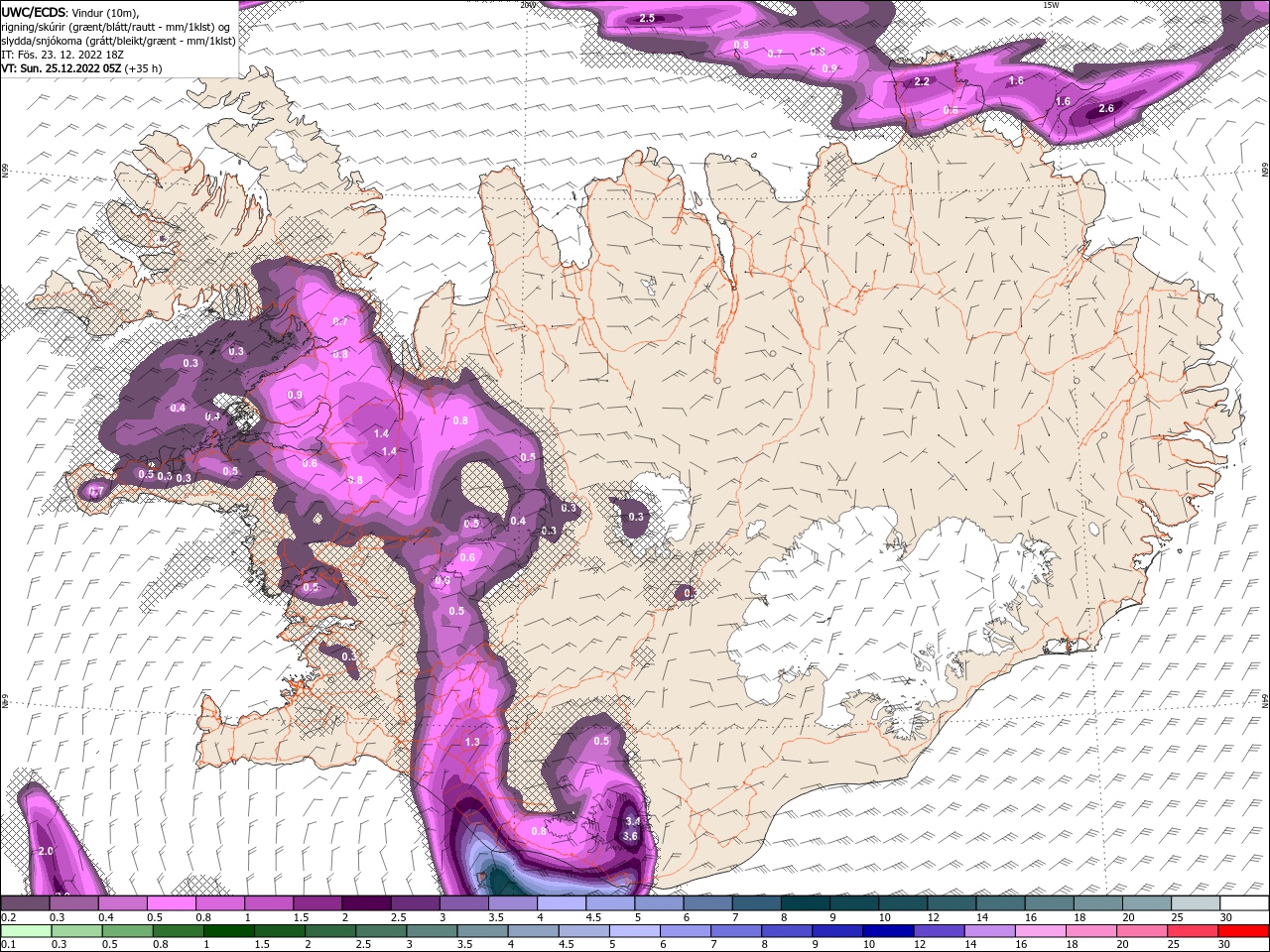Pick the light pink swatch at 16 in the rain scale

coord(1042,930)
